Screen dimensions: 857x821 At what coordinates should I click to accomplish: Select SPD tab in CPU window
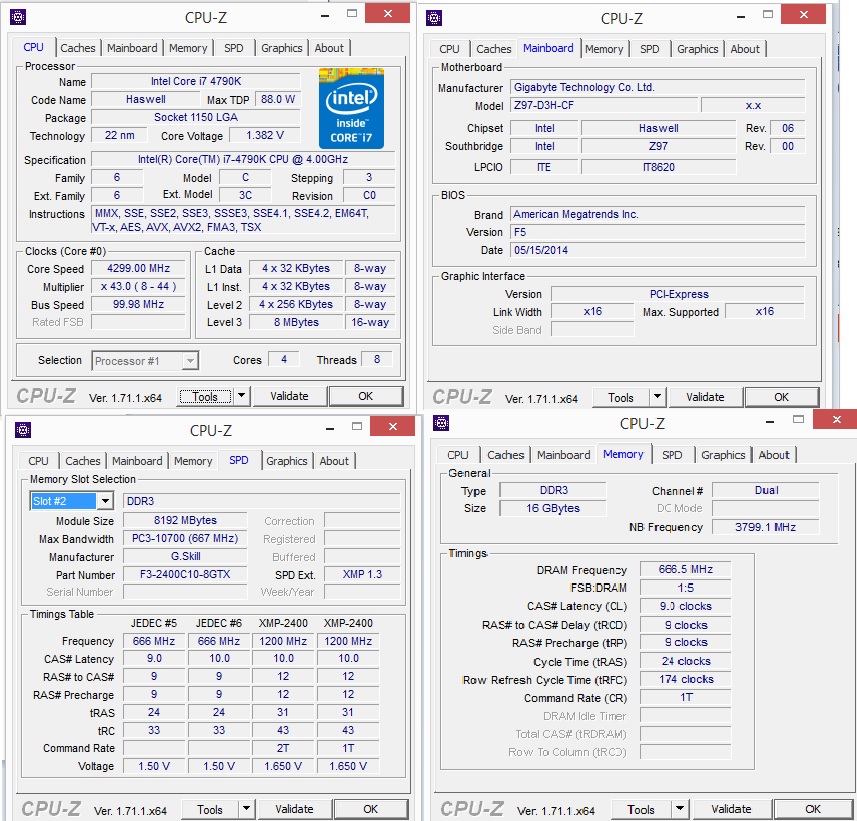(x=233, y=48)
